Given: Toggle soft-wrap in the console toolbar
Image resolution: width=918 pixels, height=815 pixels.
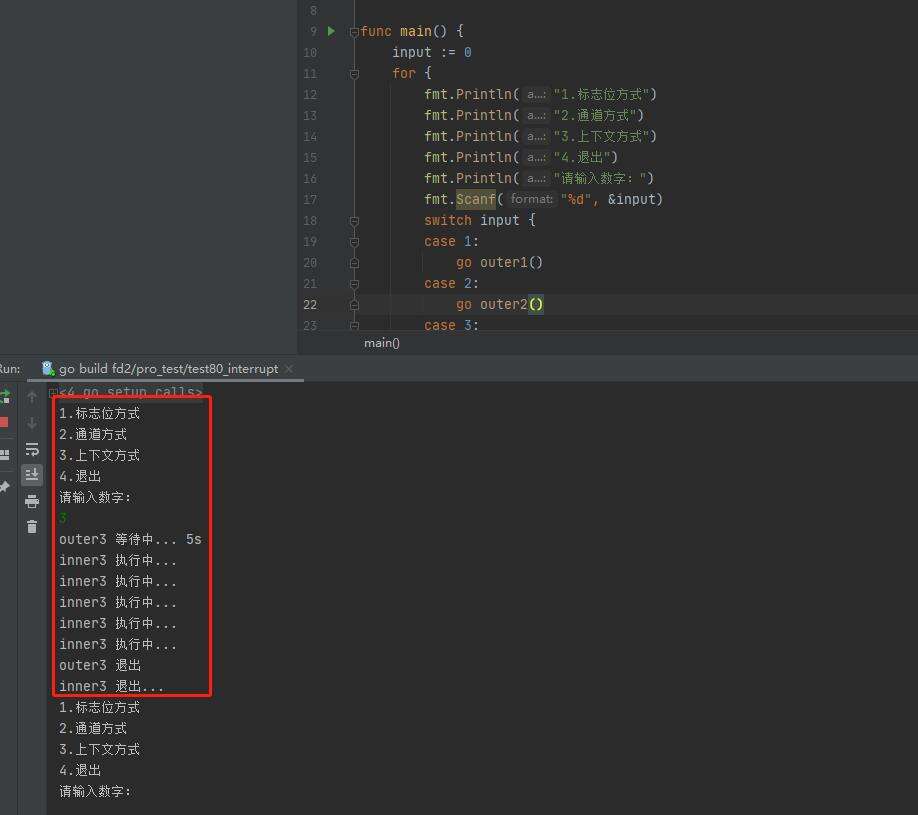Looking at the screenshot, I should (32, 449).
